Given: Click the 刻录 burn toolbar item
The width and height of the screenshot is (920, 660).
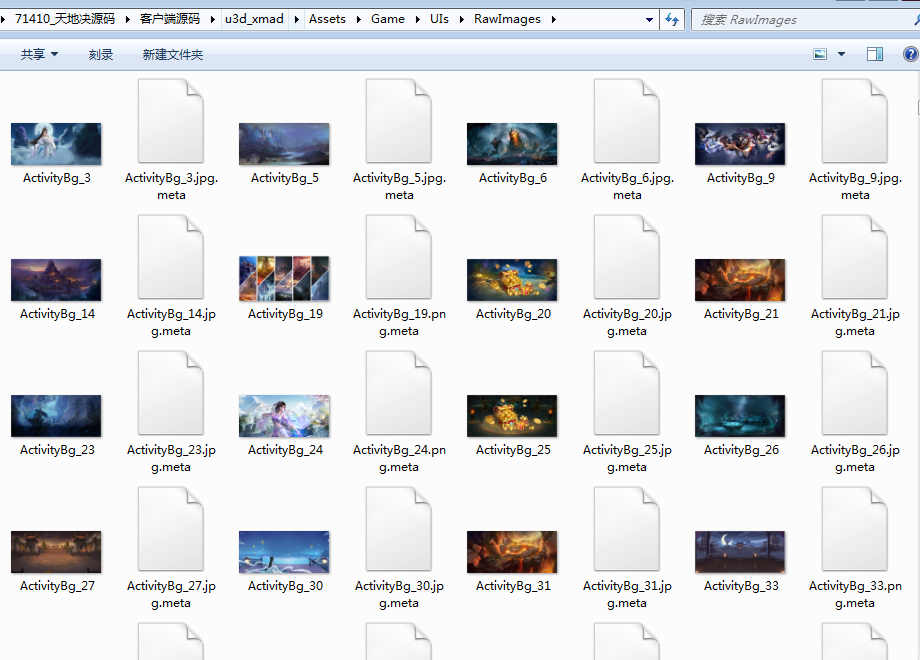Looking at the screenshot, I should point(101,55).
